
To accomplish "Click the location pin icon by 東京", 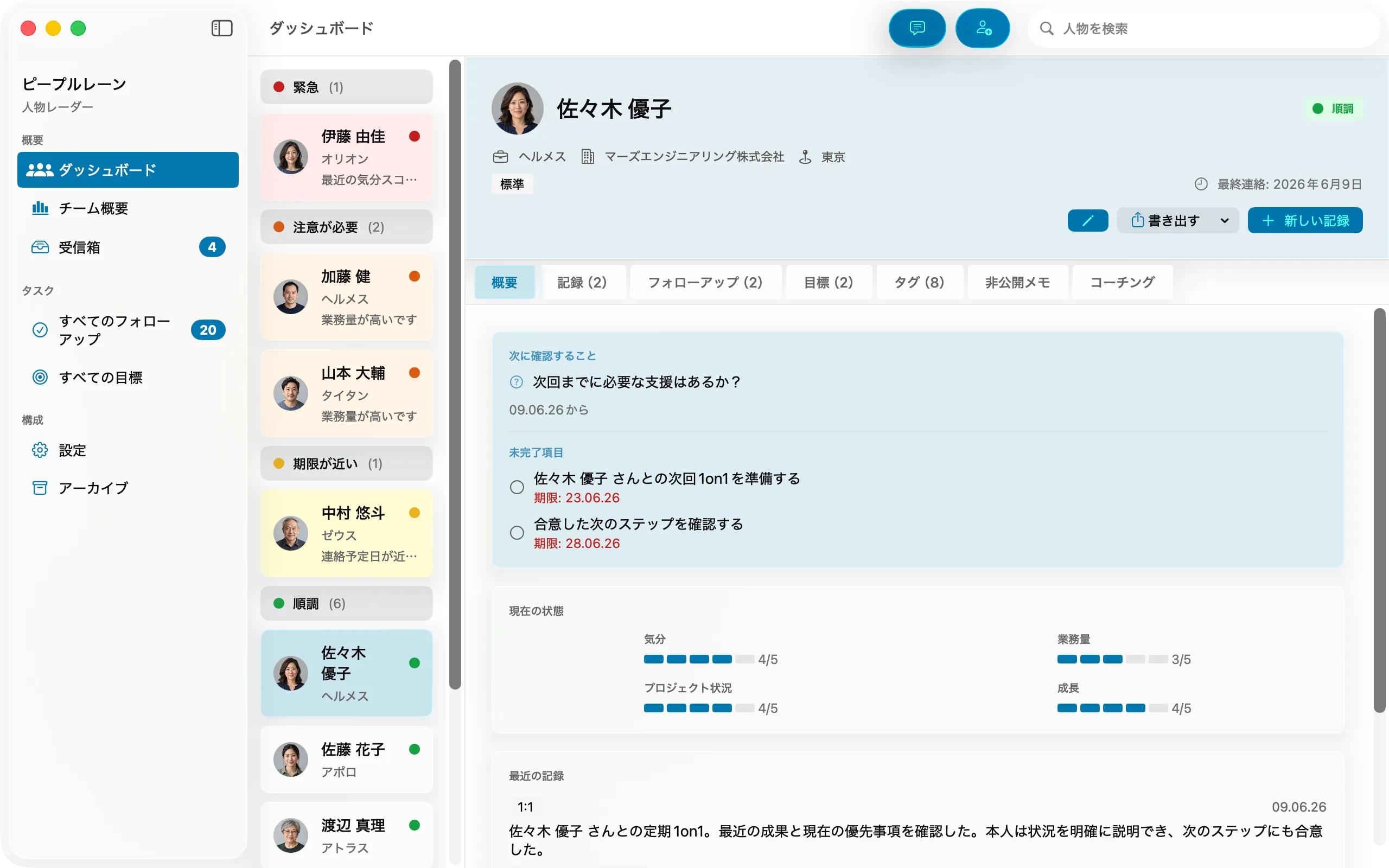I will click(x=805, y=157).
